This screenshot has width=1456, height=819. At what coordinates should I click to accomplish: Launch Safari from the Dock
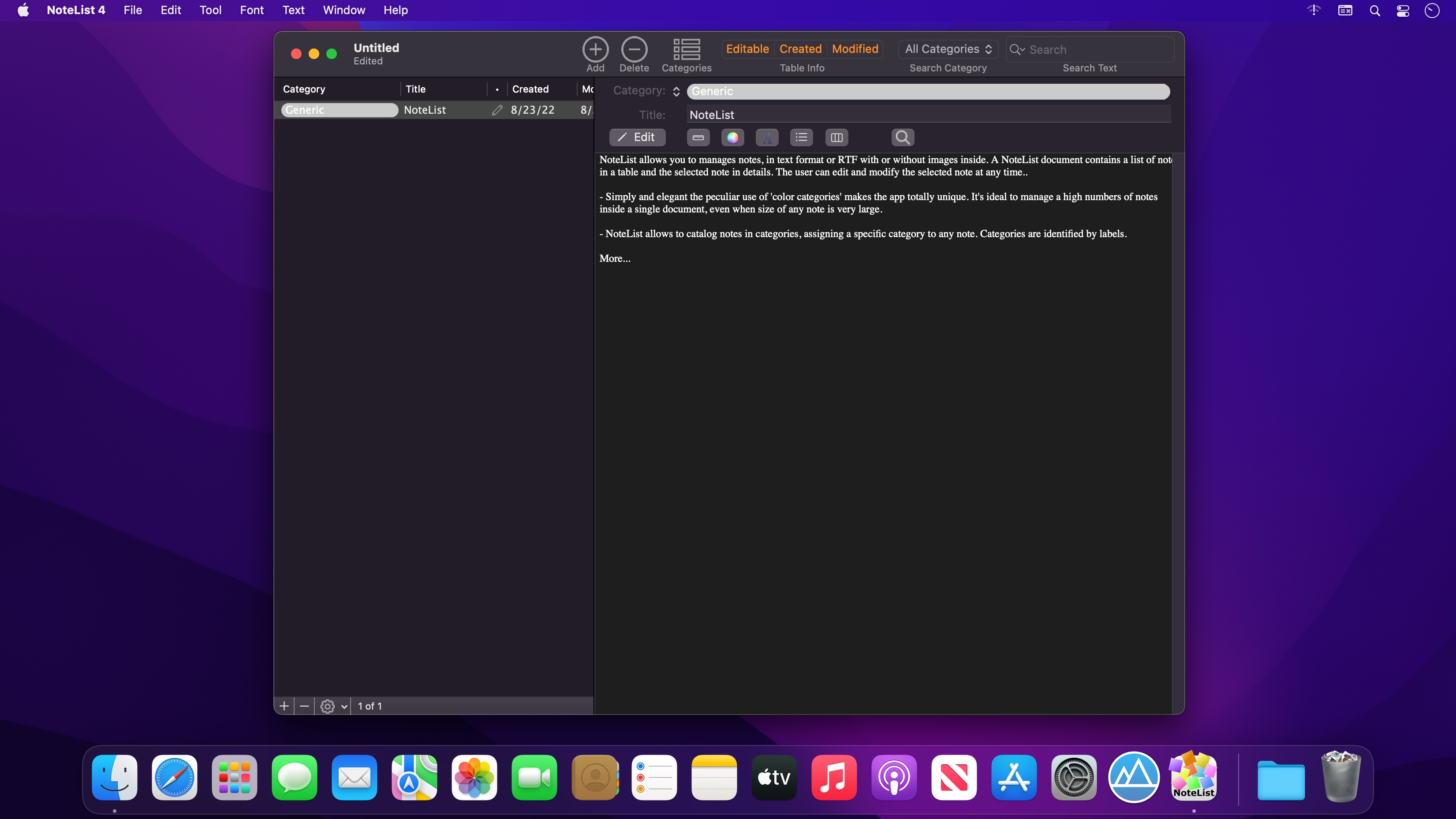point(175,777)
